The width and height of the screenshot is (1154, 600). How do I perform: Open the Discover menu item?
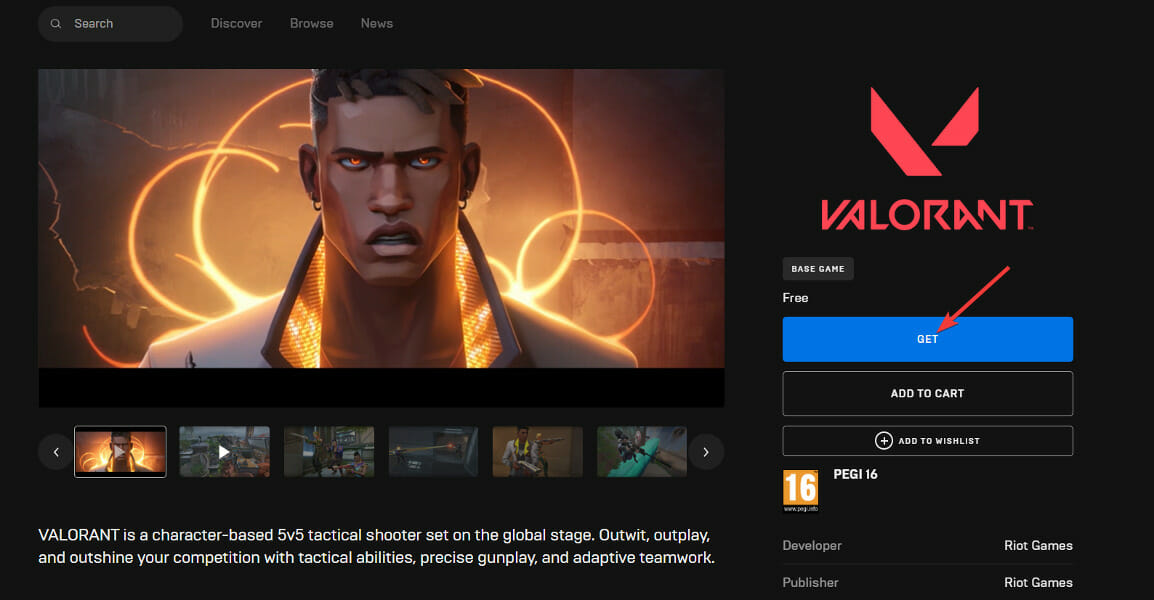236,23
